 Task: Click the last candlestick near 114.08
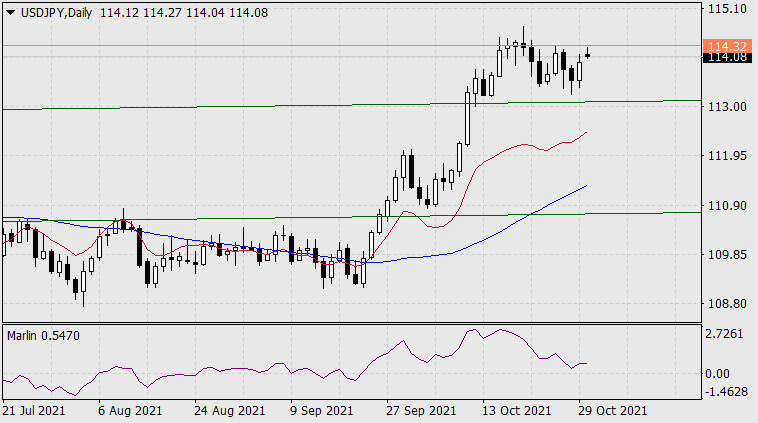tap(587, 55)
